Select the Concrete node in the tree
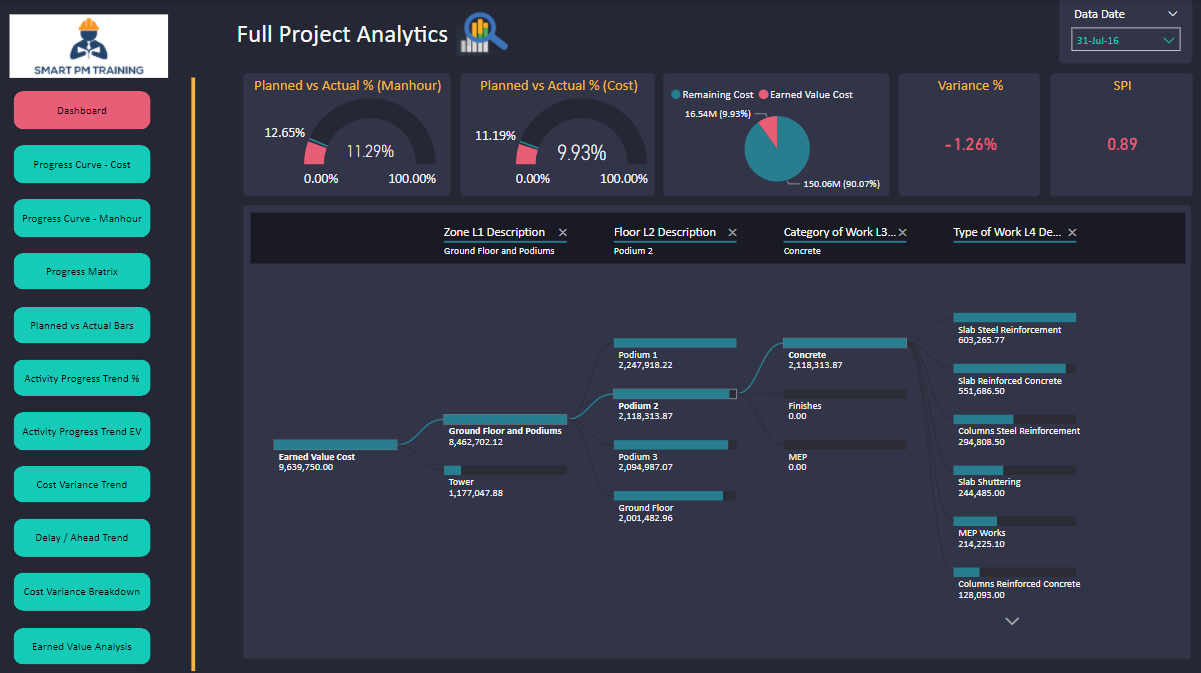Viewport: 1201px width, 673px height. (845, 342)
